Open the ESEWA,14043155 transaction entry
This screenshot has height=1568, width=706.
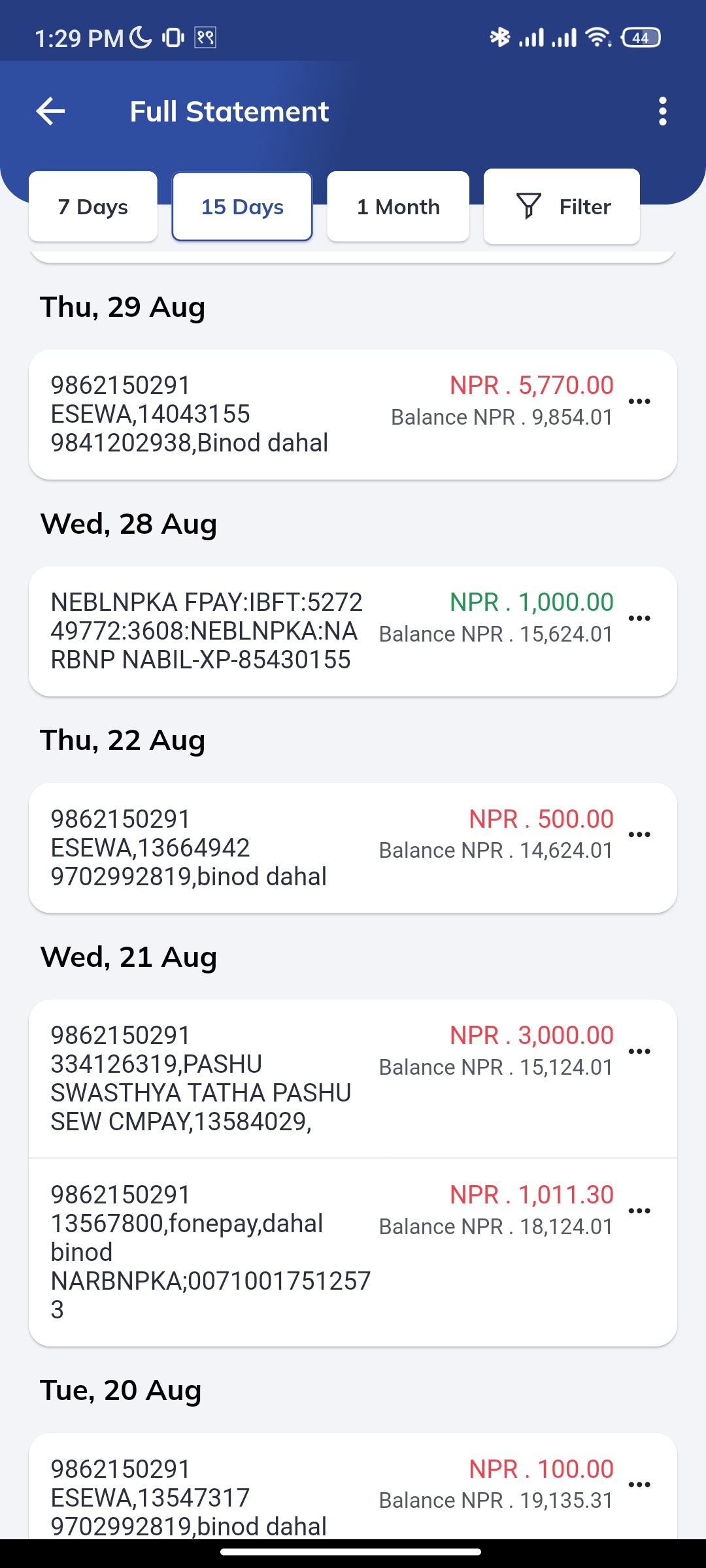(x=353, y=414)
